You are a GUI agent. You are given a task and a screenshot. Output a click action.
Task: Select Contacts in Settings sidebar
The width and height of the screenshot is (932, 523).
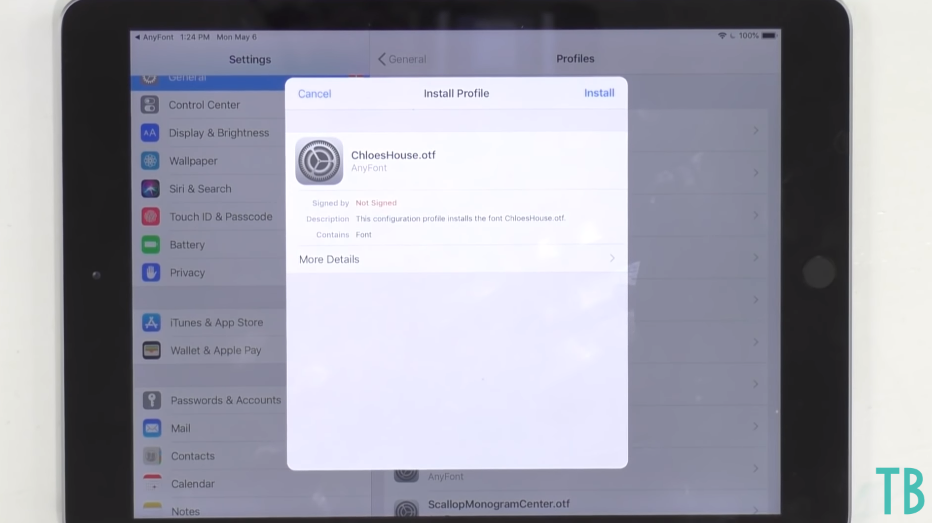point(210,456)
